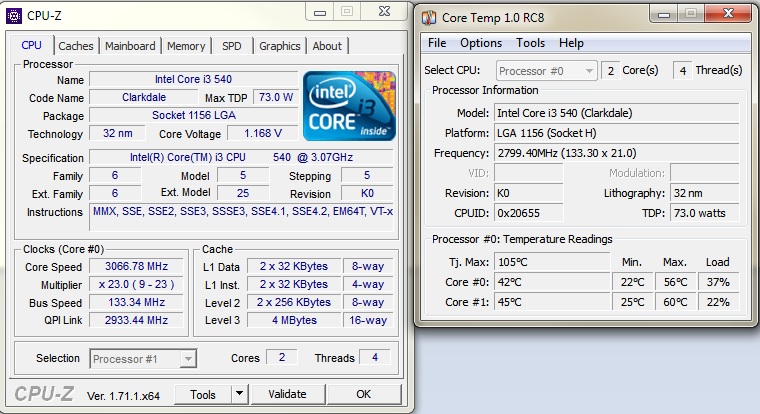Click the Technology value 32 nm in CPU-Z

117,133
